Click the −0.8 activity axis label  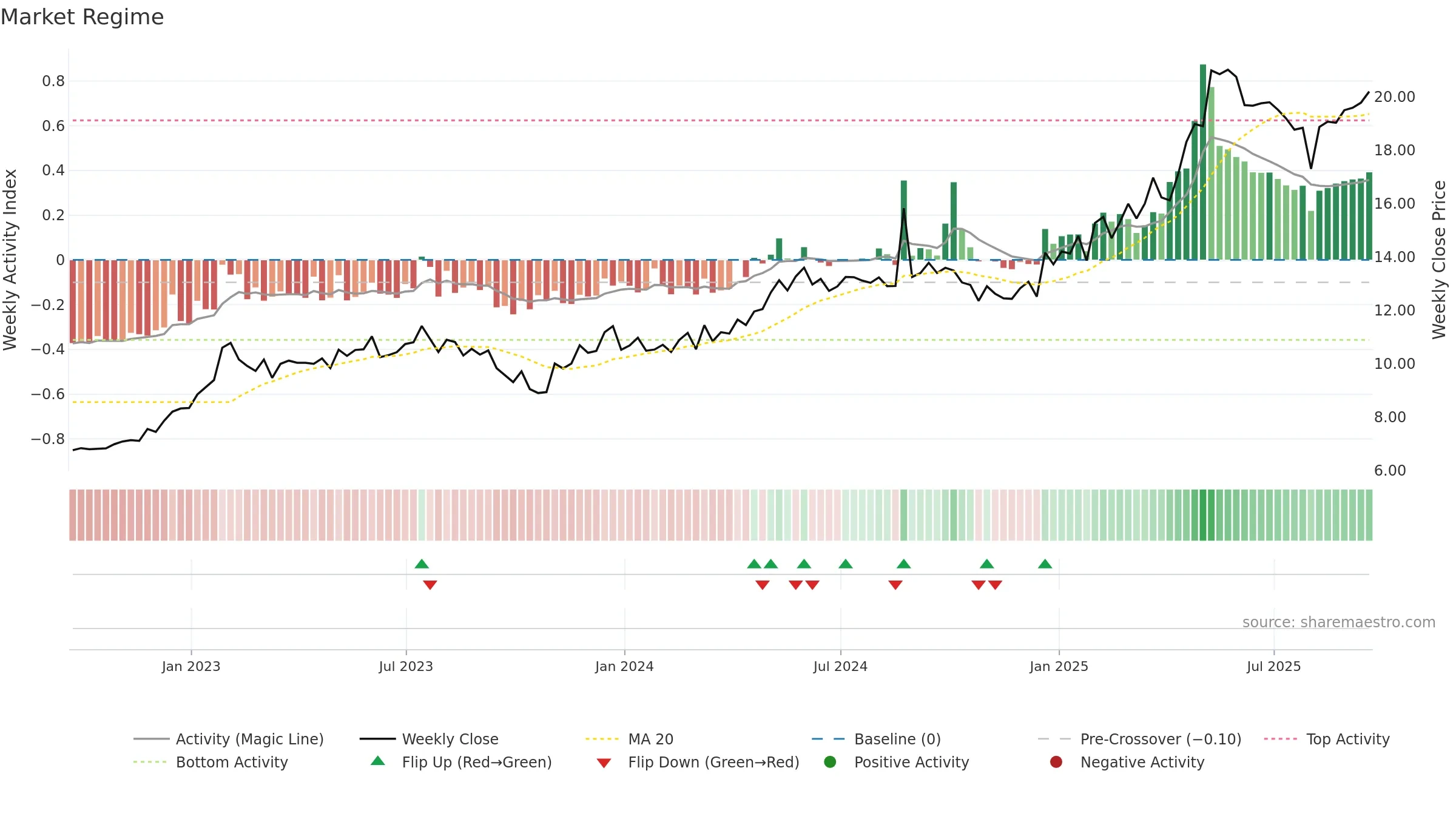coord(47,439)
